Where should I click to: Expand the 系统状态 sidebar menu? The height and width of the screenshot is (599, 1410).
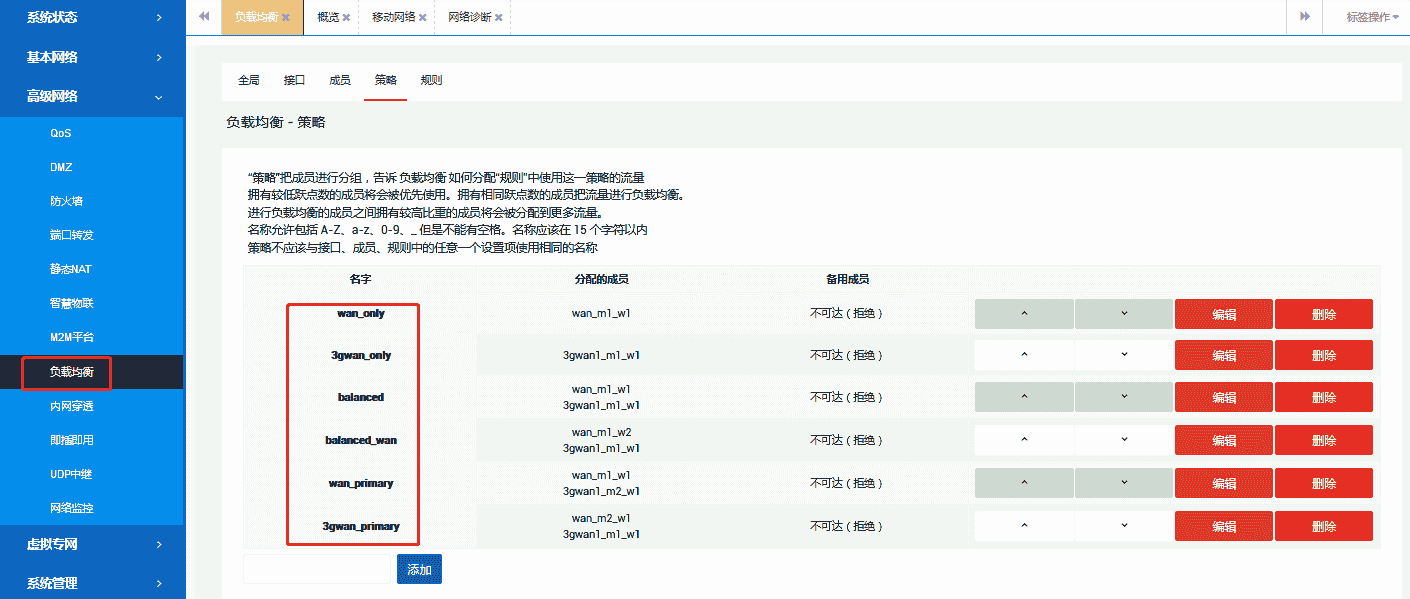click(92, 17)
